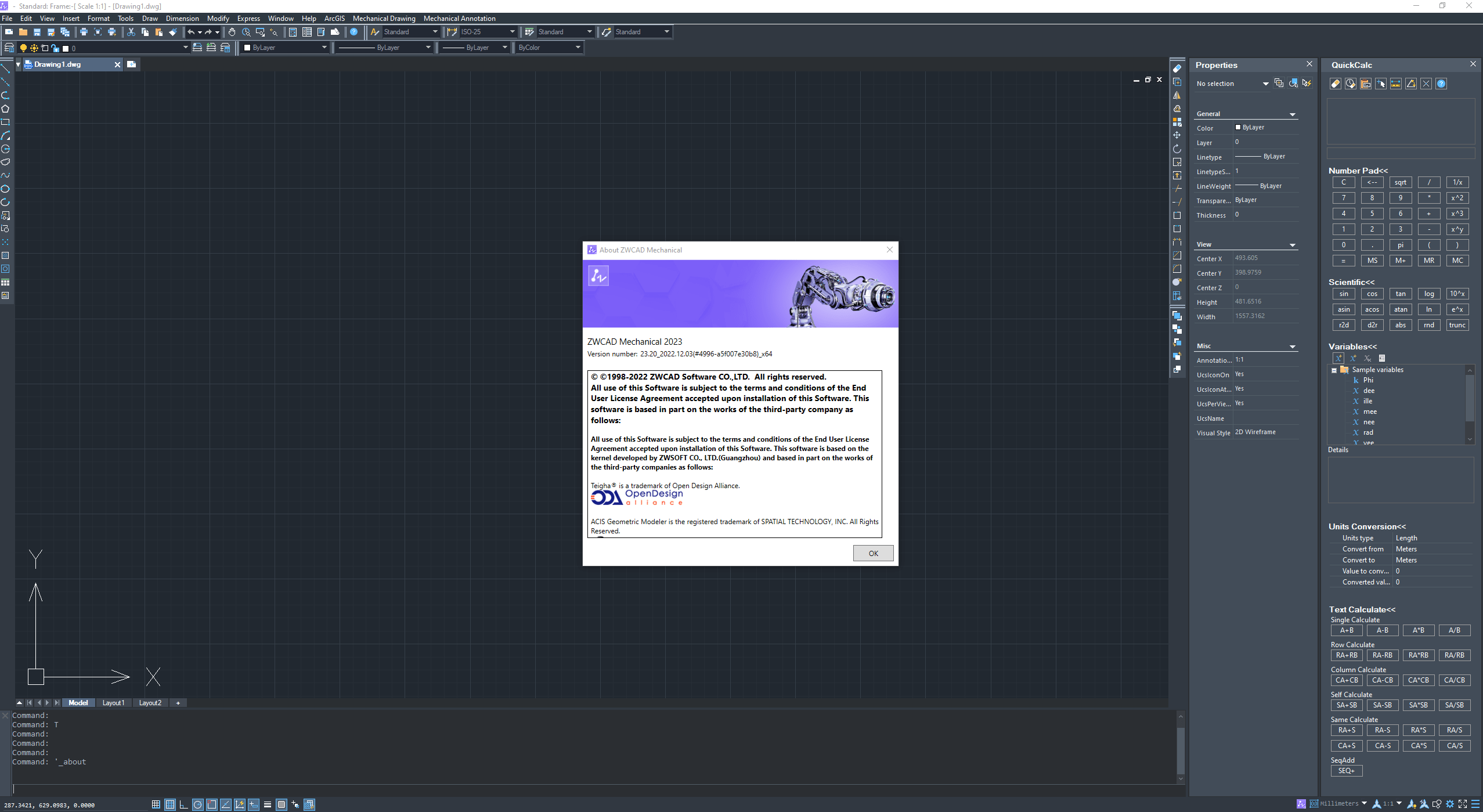Screen dimensions: 1483x812
Task: Click the Clean Screen fullscreen status icon
Action: (x=1463, y=804)
